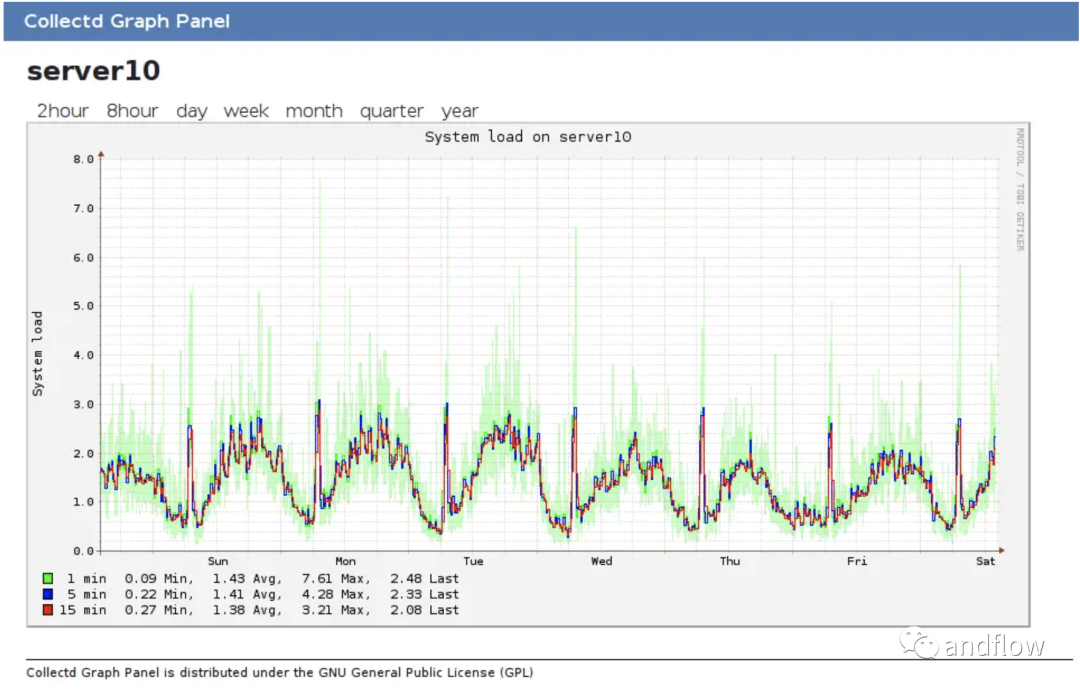Image resolution: width=1080 pixels, height=691 pixels.
Task: View the year time range
Action: coord(460,111)
